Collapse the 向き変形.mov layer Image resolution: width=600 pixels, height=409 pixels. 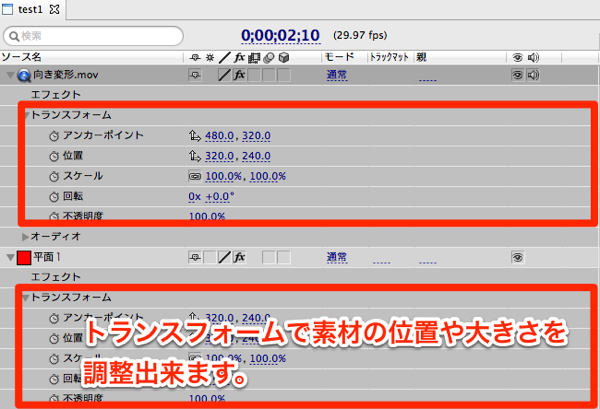(10, 75)
